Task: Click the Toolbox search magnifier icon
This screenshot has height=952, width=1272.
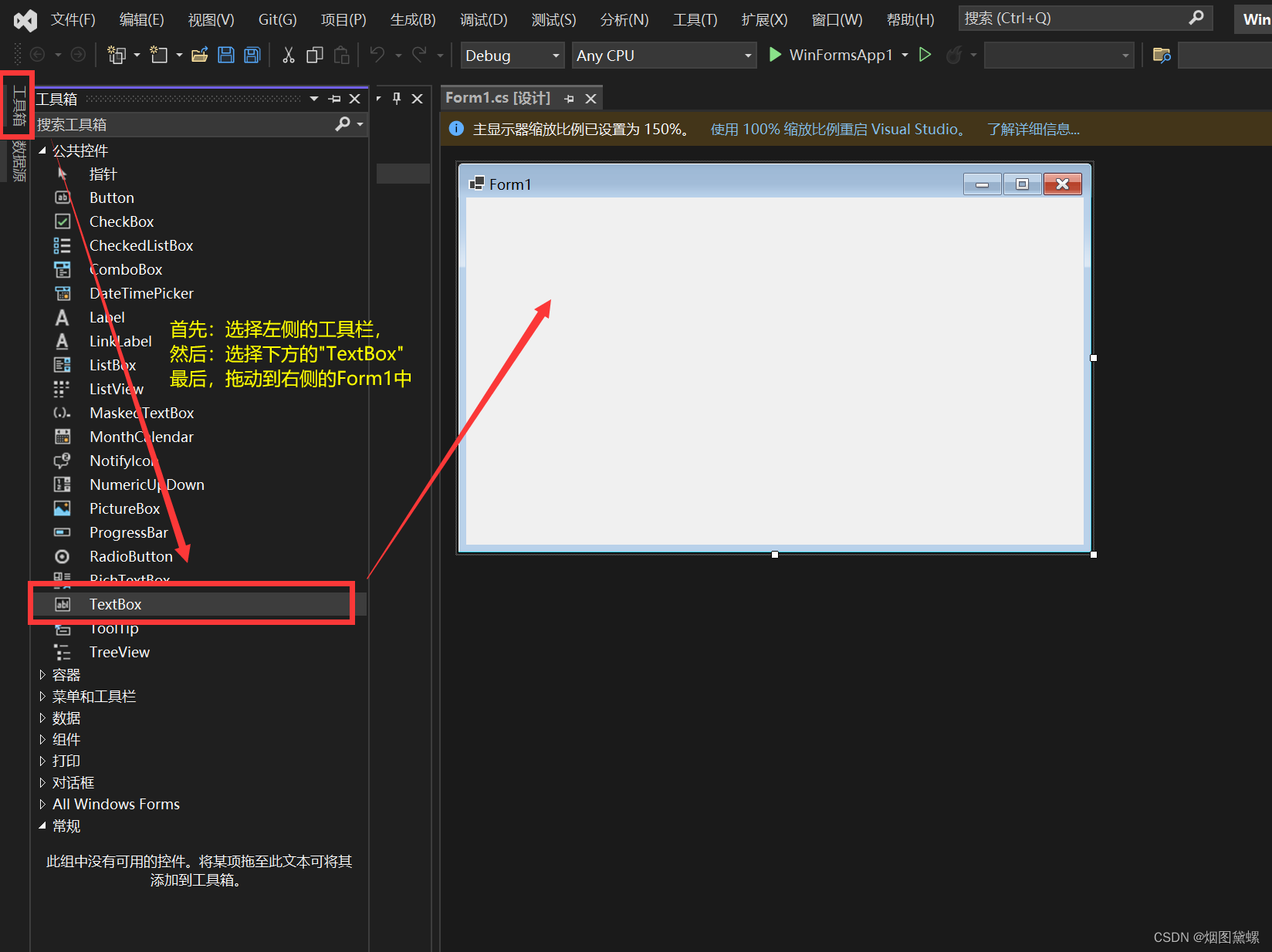Action: point(343,124)
